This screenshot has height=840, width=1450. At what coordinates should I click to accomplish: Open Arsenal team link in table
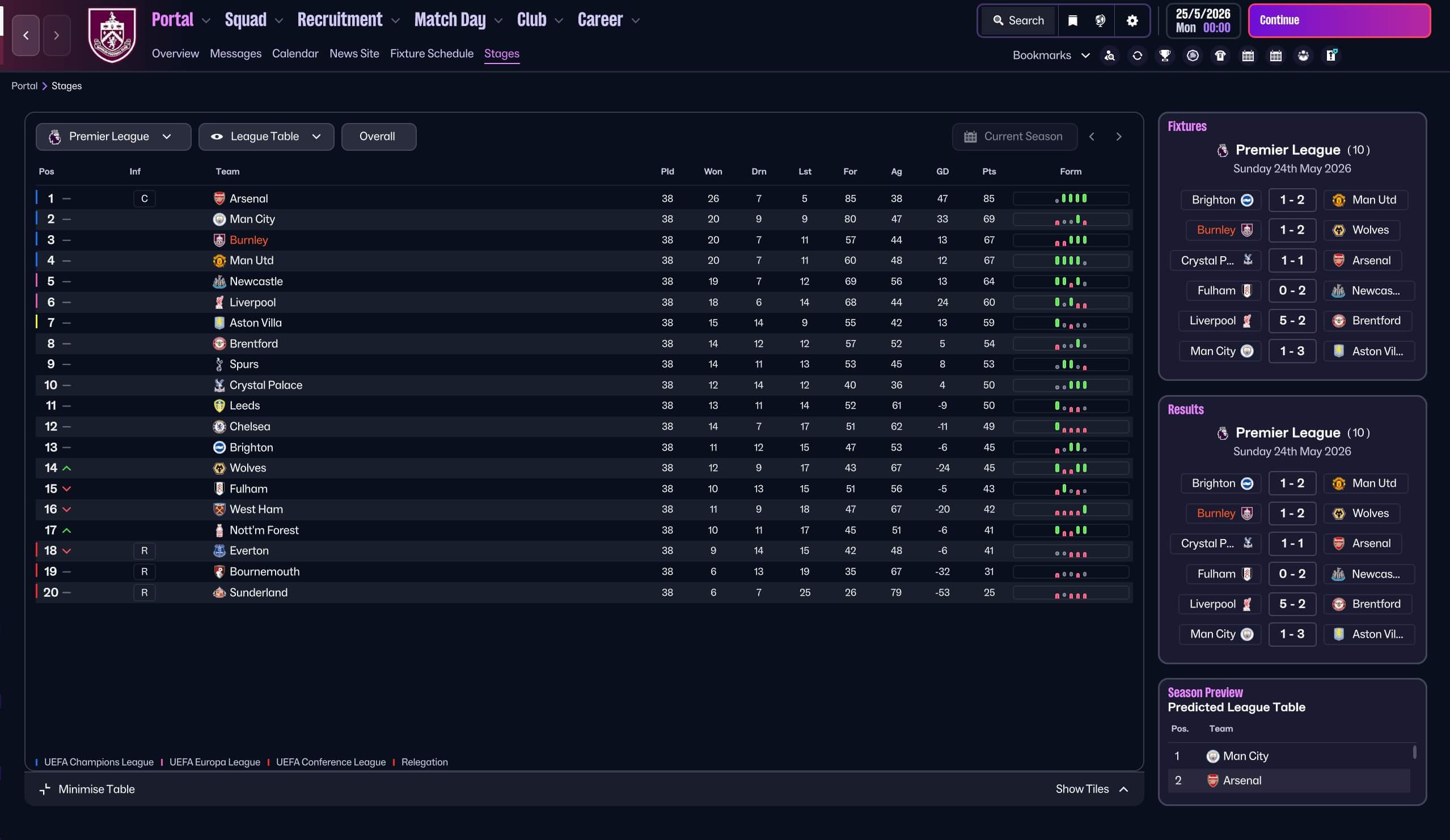point(248,198)
